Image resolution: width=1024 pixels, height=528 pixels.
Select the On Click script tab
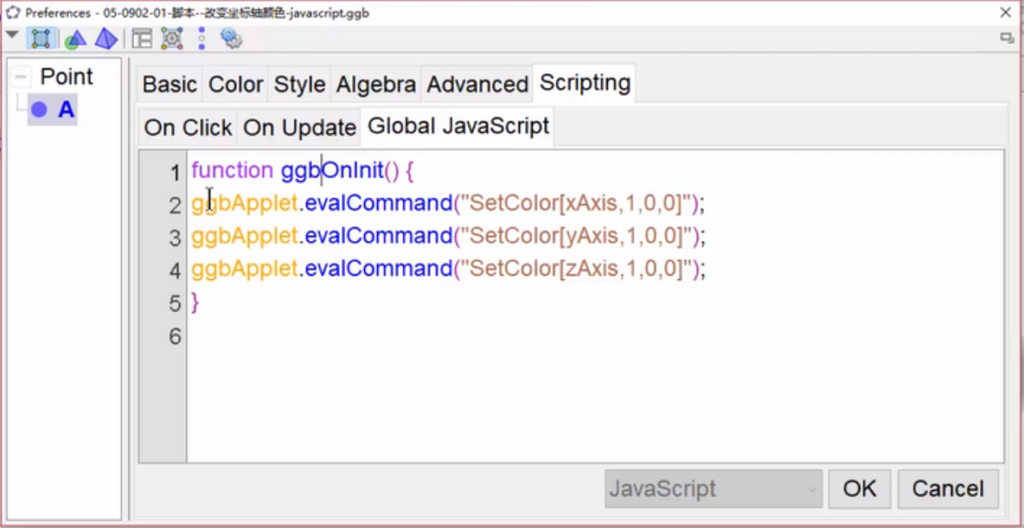coord(188,128)
